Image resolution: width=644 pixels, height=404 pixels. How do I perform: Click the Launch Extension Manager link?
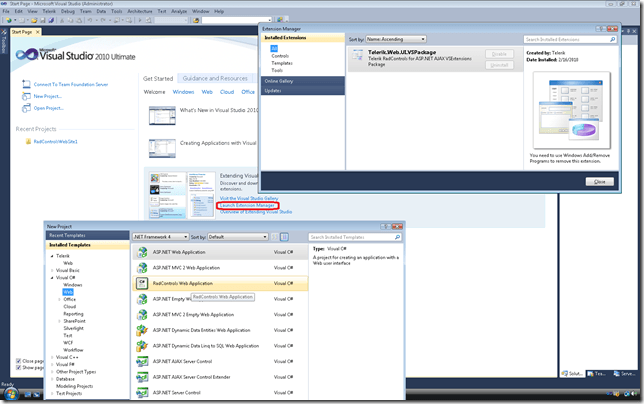[247, 205]
